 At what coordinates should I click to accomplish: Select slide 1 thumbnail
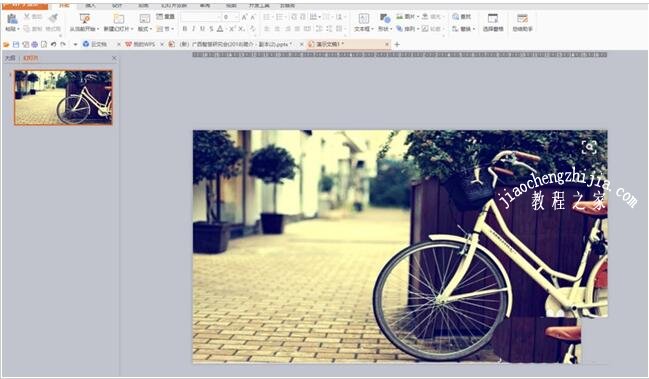pyautogui.click(x=63, y=98)
